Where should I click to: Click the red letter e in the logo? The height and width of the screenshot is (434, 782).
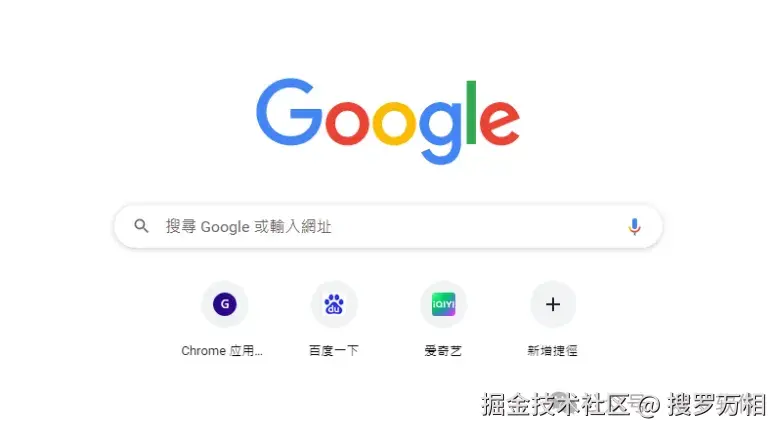click(x=500, y=123)
